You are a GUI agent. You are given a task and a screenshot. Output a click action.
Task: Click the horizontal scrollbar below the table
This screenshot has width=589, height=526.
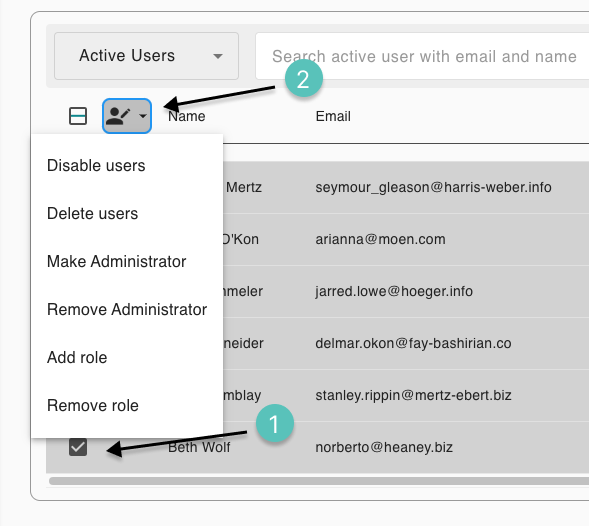319,481
